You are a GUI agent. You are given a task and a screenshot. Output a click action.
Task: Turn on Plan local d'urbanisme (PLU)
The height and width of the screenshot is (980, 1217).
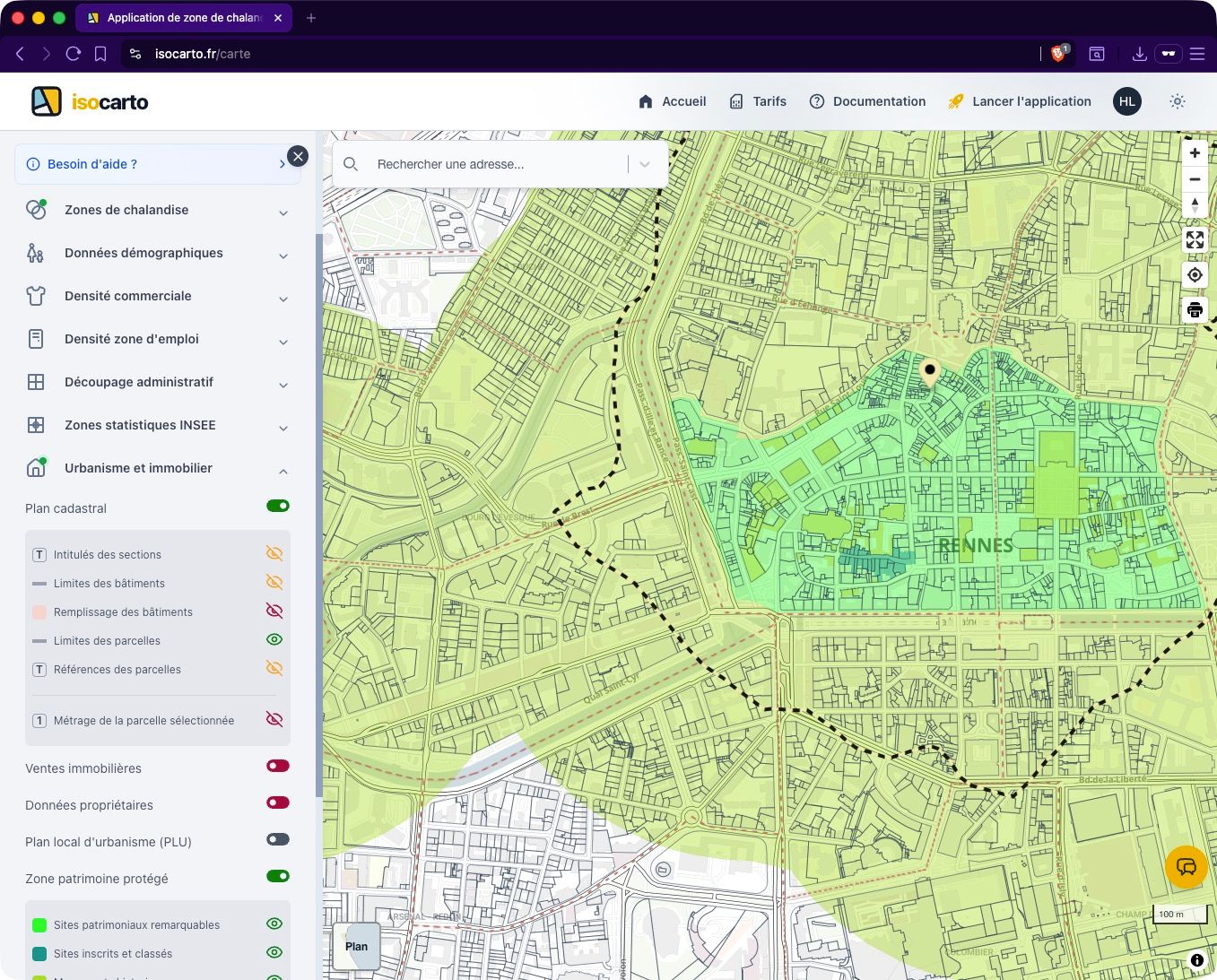click(278, 839)
